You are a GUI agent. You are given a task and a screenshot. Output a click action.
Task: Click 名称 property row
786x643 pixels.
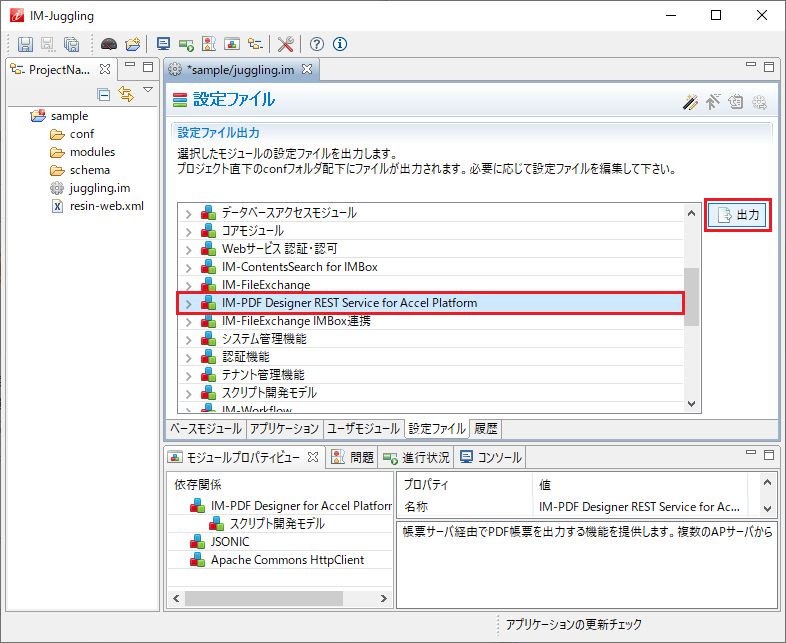coord(573,507)
